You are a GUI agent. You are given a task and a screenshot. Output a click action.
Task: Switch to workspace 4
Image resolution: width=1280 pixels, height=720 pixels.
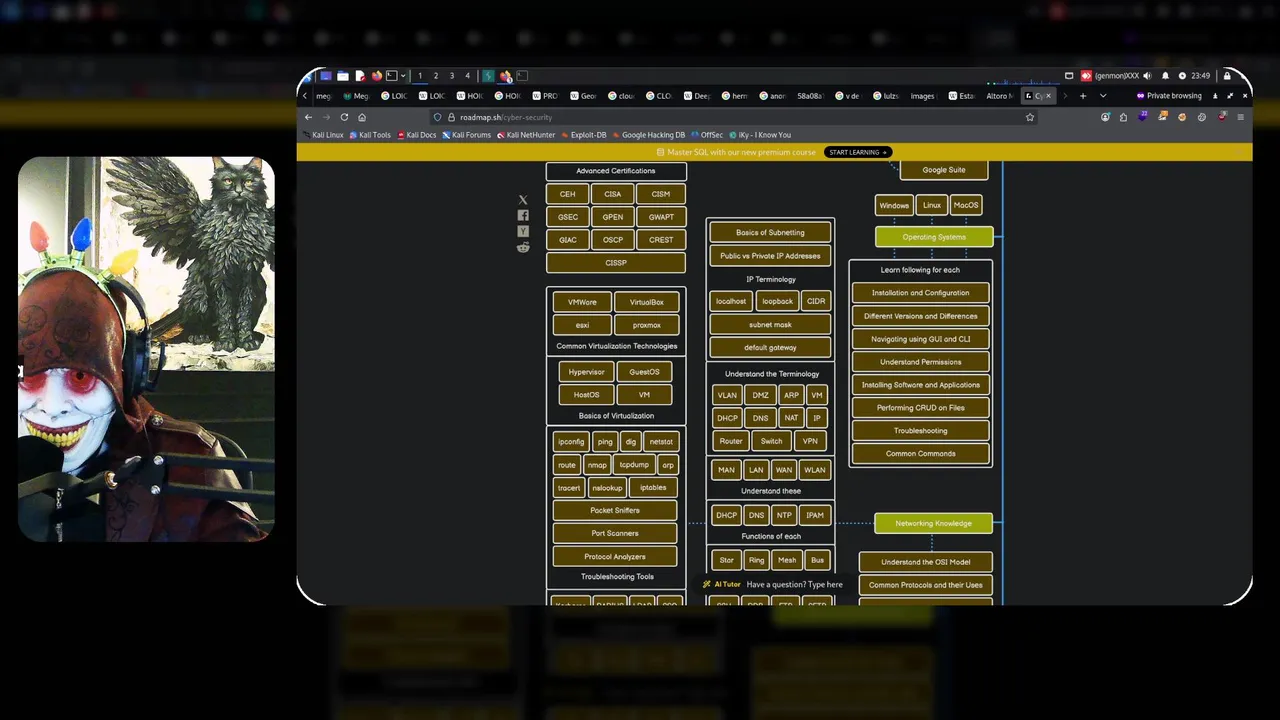(467, 76)
